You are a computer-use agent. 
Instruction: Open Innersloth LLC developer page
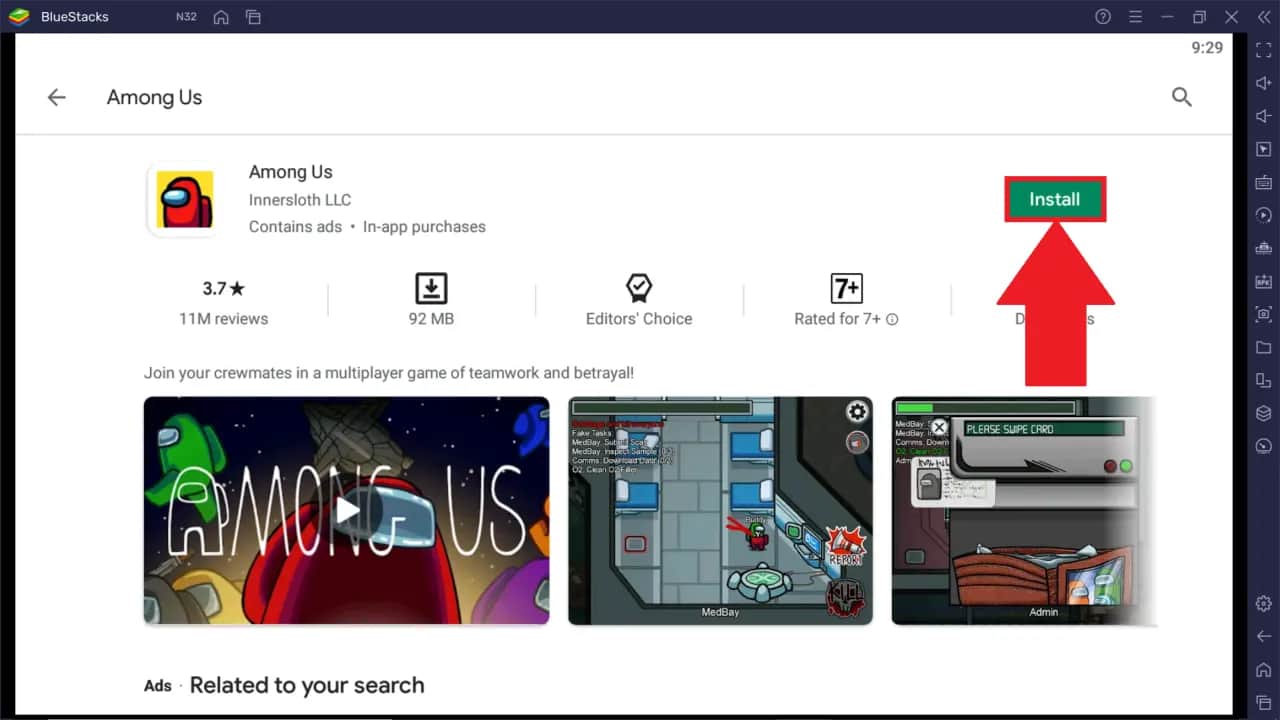[x=300, y=200]
